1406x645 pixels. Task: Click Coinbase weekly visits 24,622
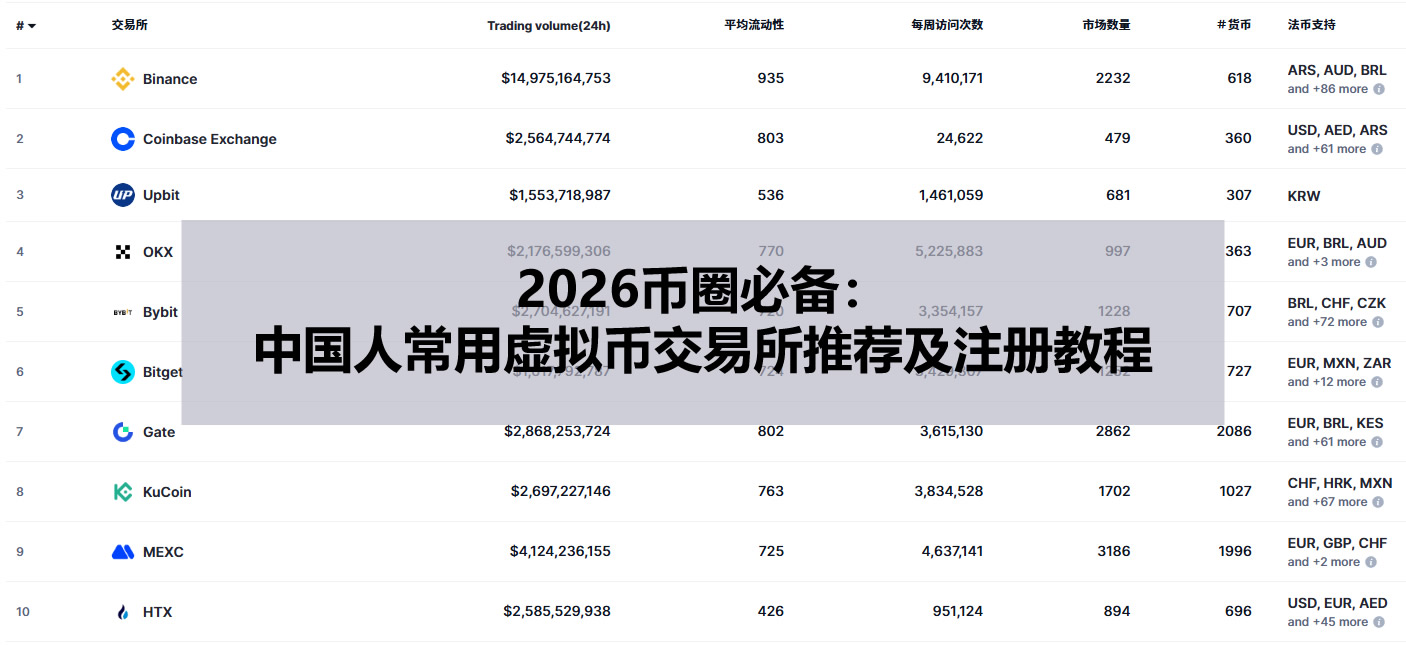click(960, 138)
